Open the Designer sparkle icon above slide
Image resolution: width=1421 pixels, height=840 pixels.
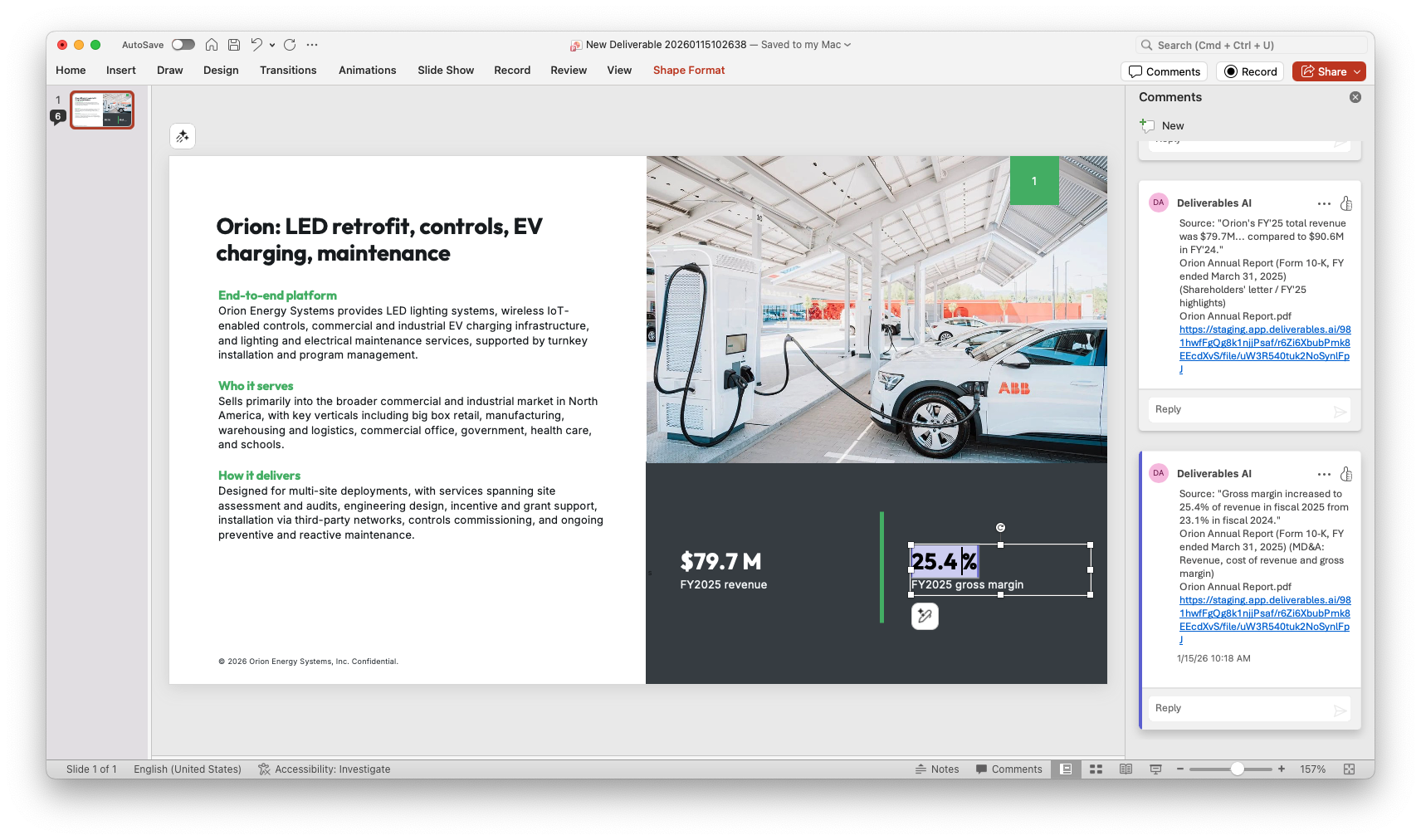pyautogui.click(x=183, y=136)
